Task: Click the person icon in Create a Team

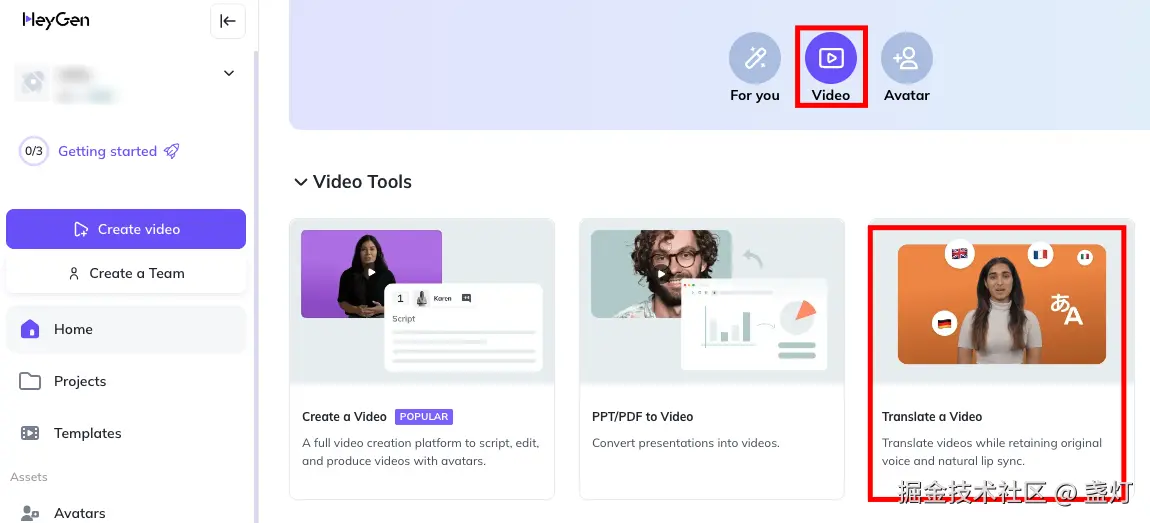Action: [x=73, y=274]
